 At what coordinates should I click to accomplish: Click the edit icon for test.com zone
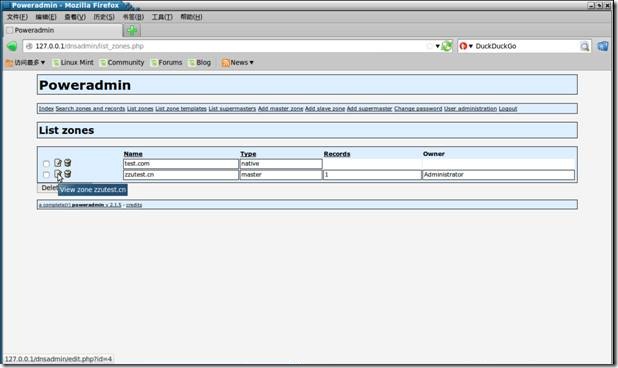point(58,163)
